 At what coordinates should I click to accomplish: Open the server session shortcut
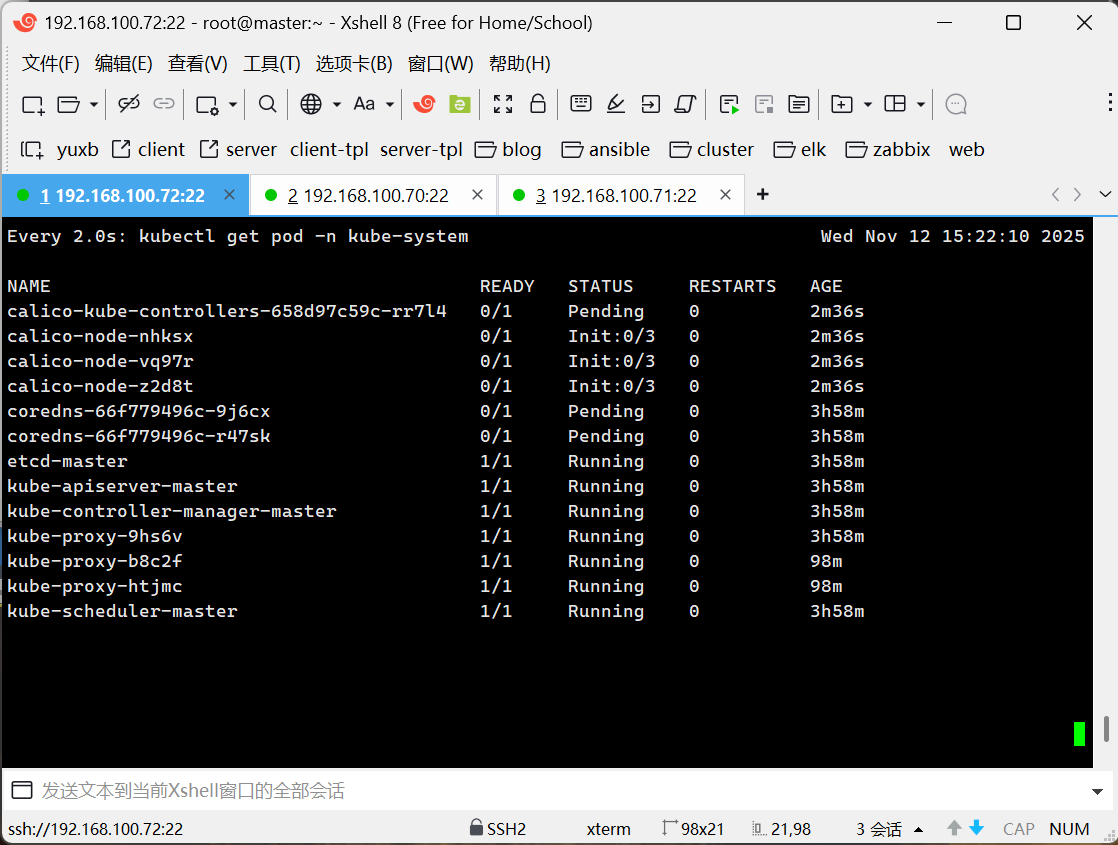[238, 150]
